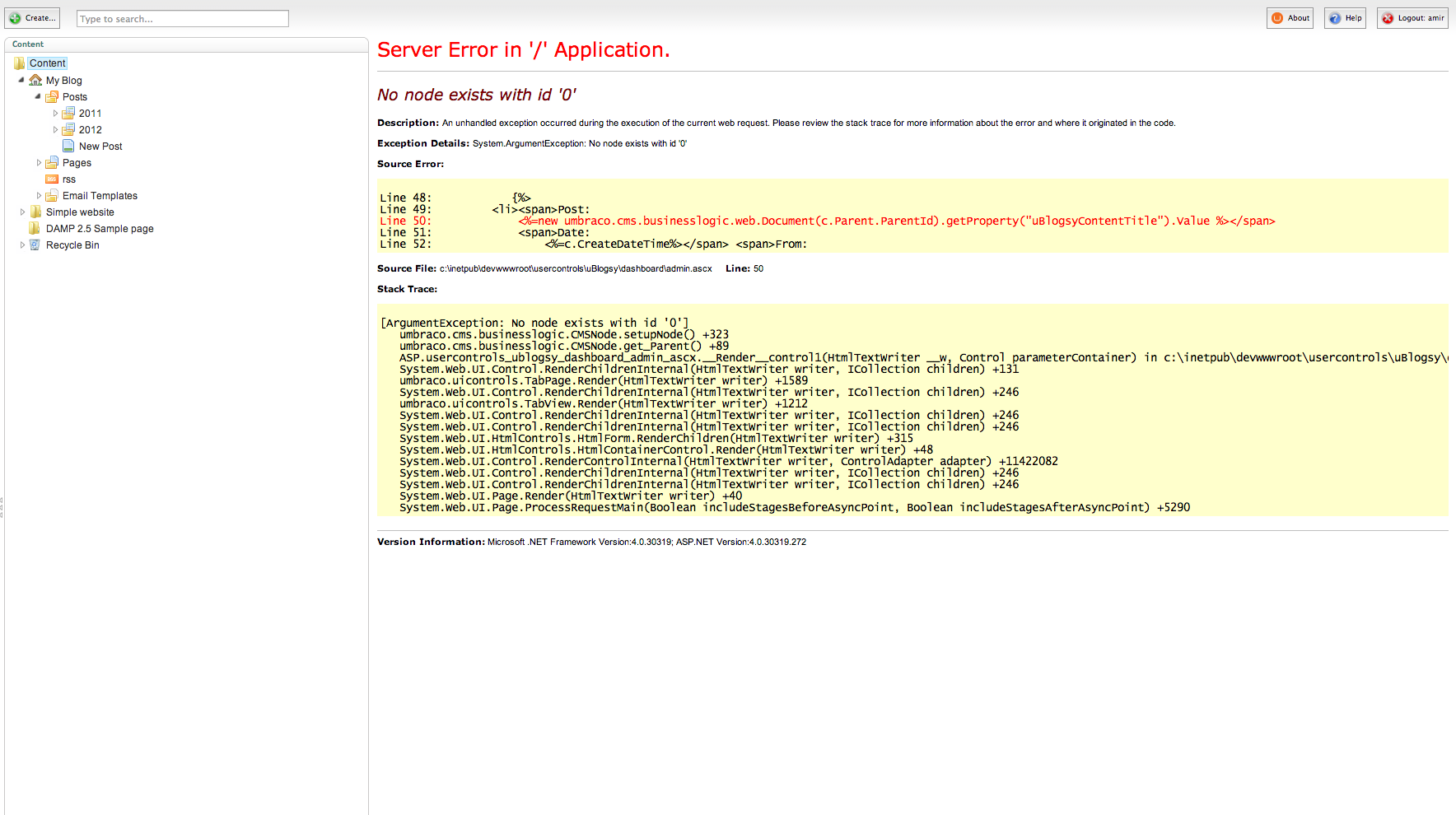Select the My Blog node

pyautogui.click(x=64, y=81)
